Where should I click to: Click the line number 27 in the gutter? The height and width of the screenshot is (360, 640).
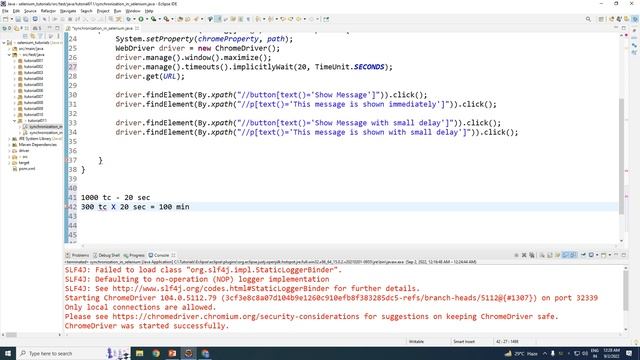[72, 67]
